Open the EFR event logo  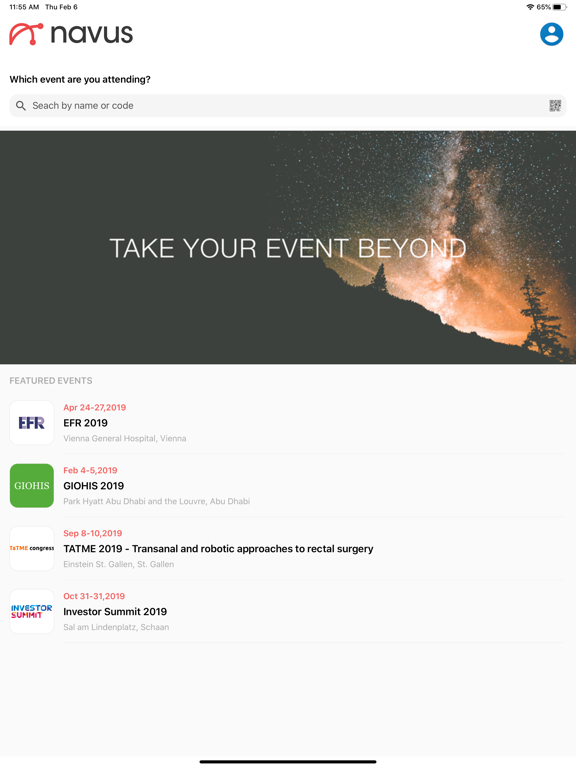click(32, 423)
